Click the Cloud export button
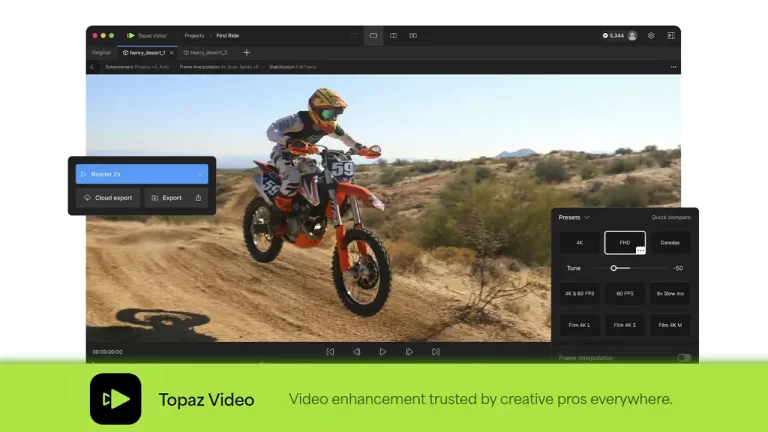Screen dimensions: 768x432 (x=108, y=198)
